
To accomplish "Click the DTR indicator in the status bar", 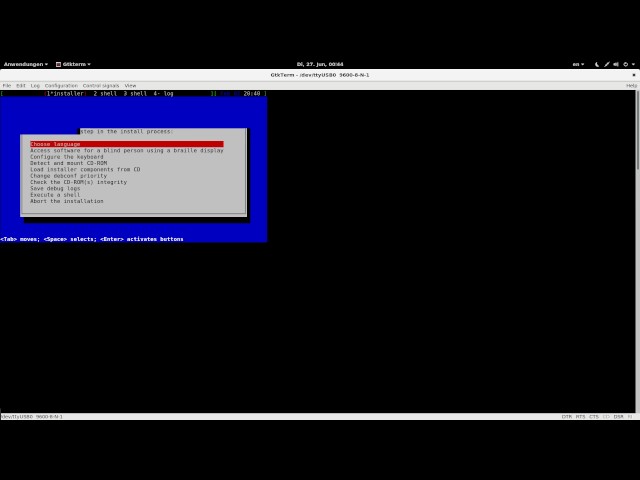I will point(567,417).
